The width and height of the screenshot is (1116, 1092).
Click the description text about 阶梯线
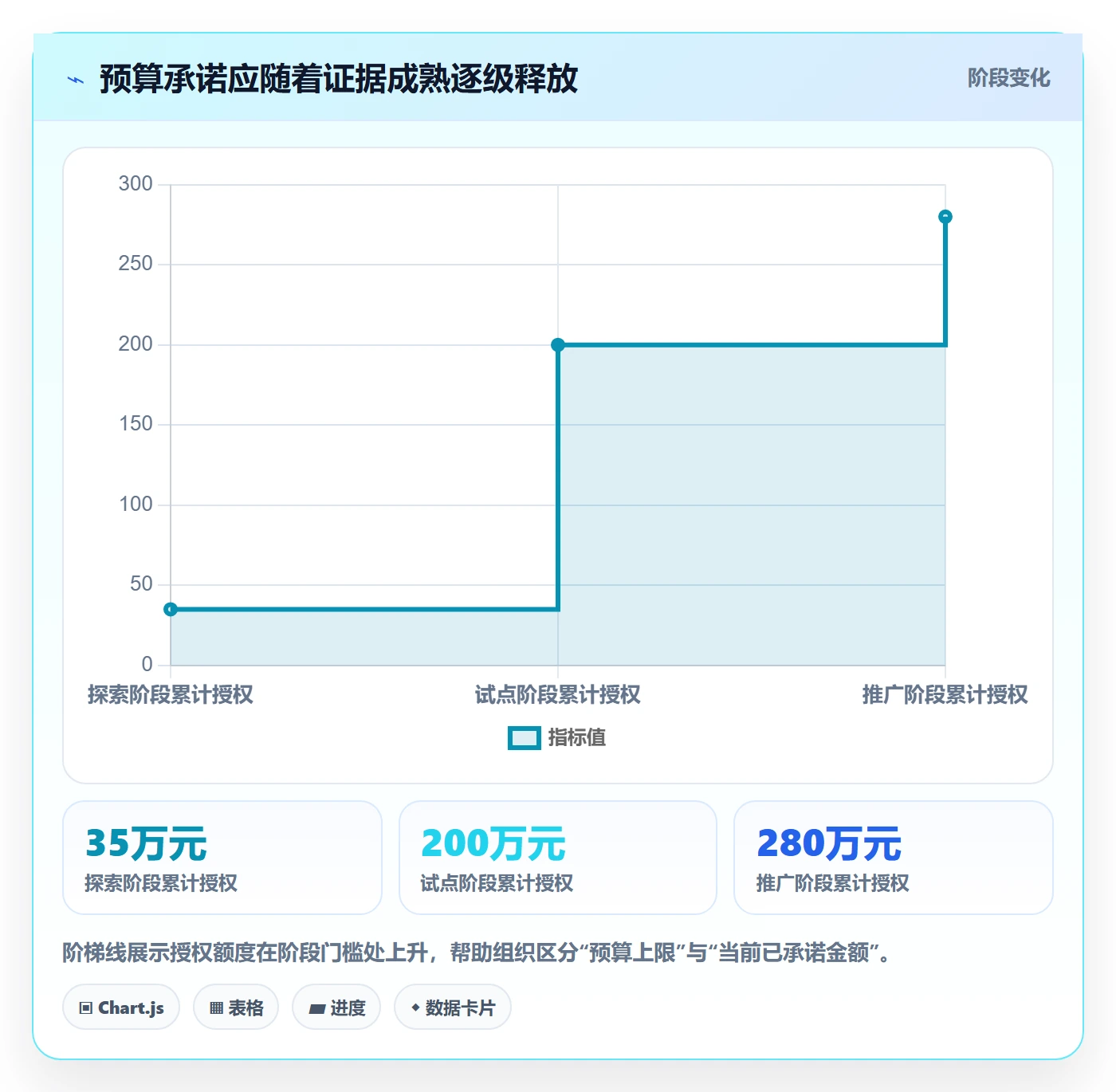tap(477, 953)
